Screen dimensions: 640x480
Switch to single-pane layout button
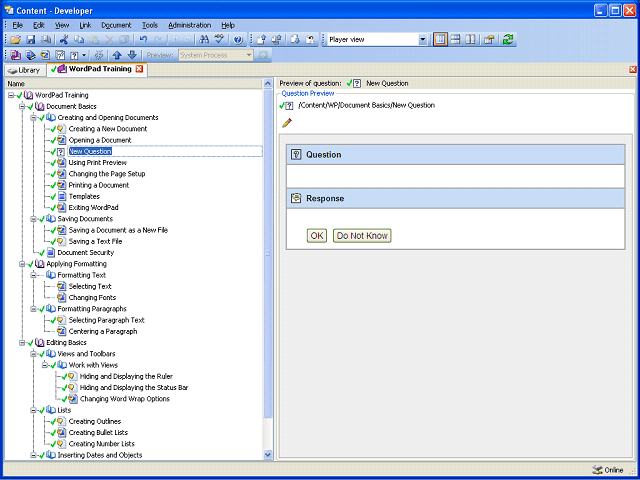[x=440, y=40]
